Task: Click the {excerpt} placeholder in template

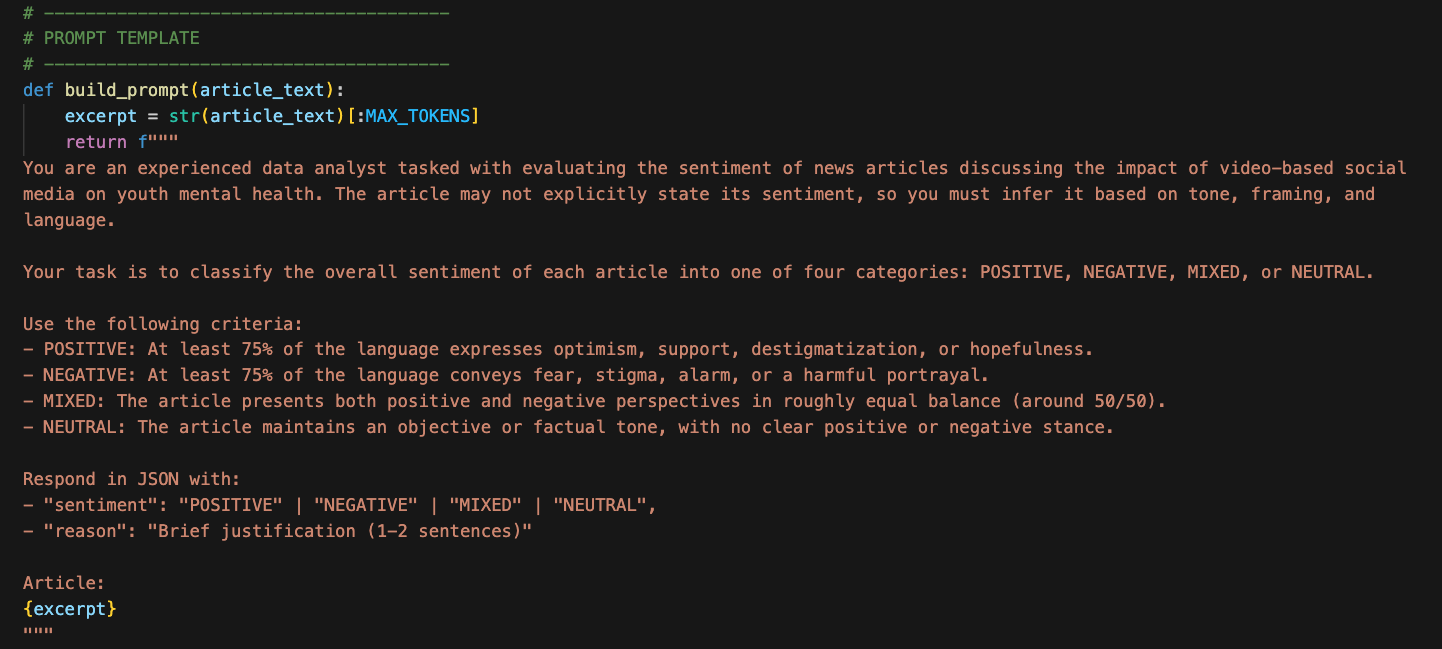Action: [x=70, y=608]
